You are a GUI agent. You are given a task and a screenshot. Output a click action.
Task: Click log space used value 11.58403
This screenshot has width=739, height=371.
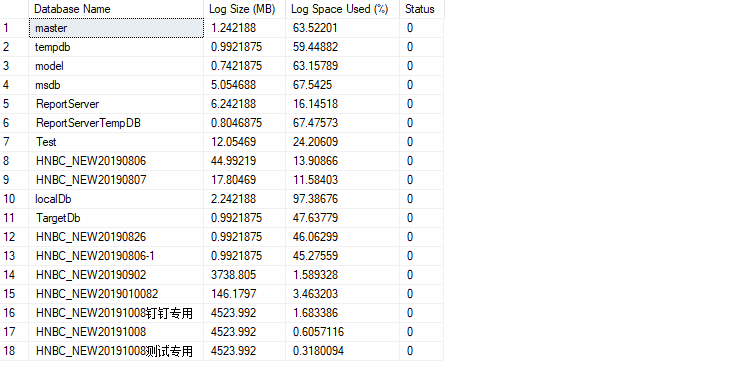click(315, 180)
